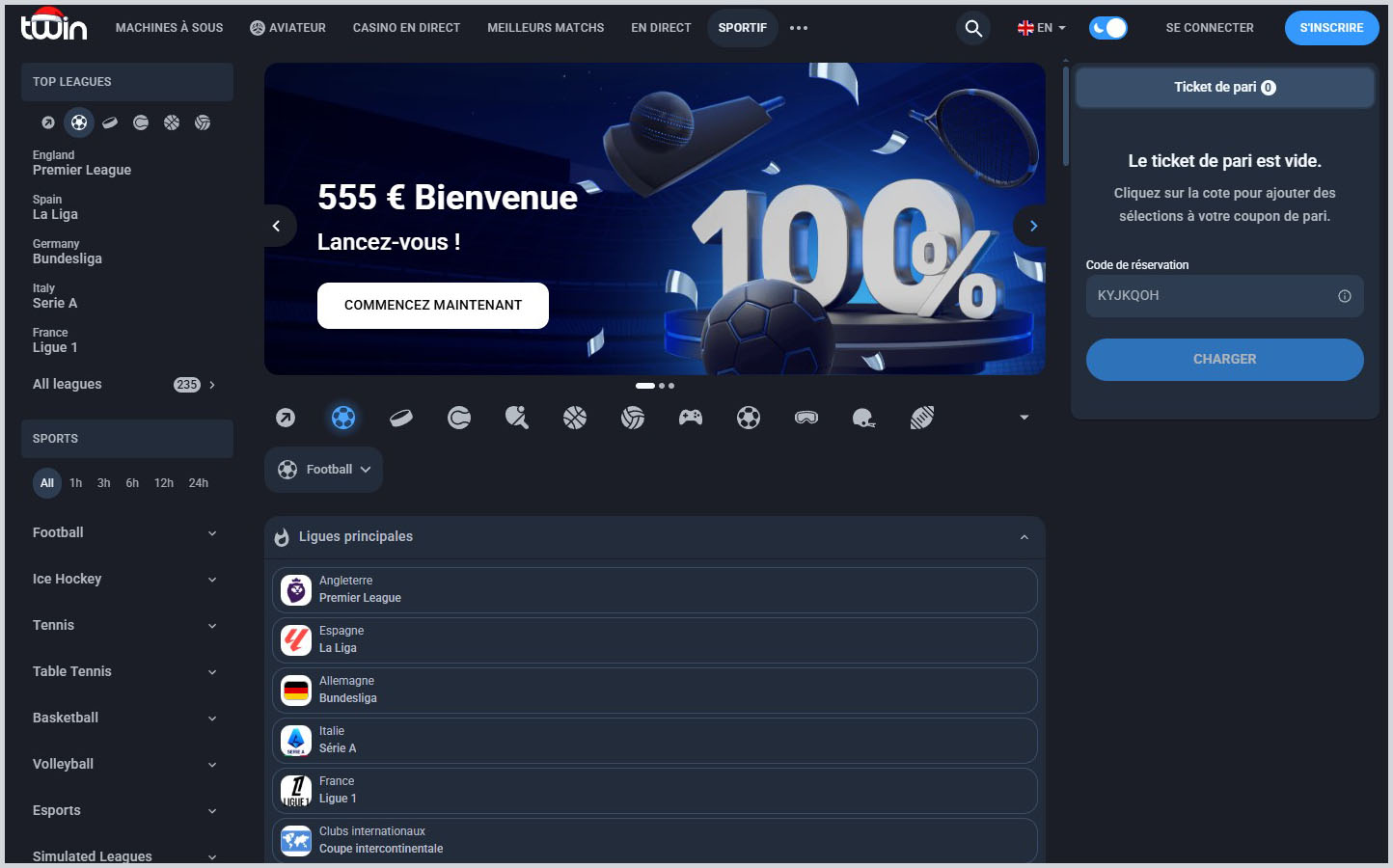Select the Table Tennis paddle icon
The image size is (1393, 868).
coord(517,417)
